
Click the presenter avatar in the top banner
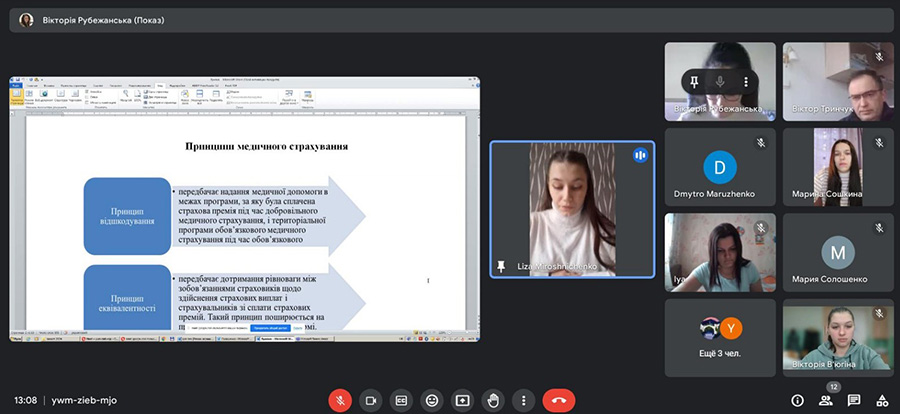tap(26, 20)
